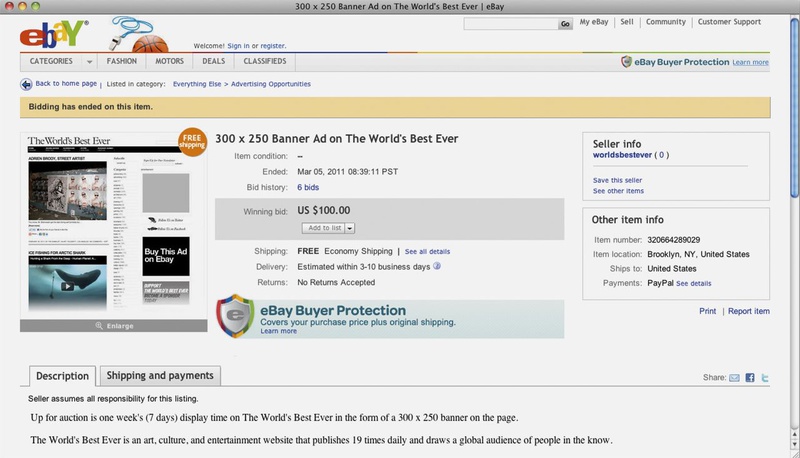Image resolution: width=800 pixels, height=458 pixels.
Task: Click the orange FREE shipping badge
Action: point(192,141)
